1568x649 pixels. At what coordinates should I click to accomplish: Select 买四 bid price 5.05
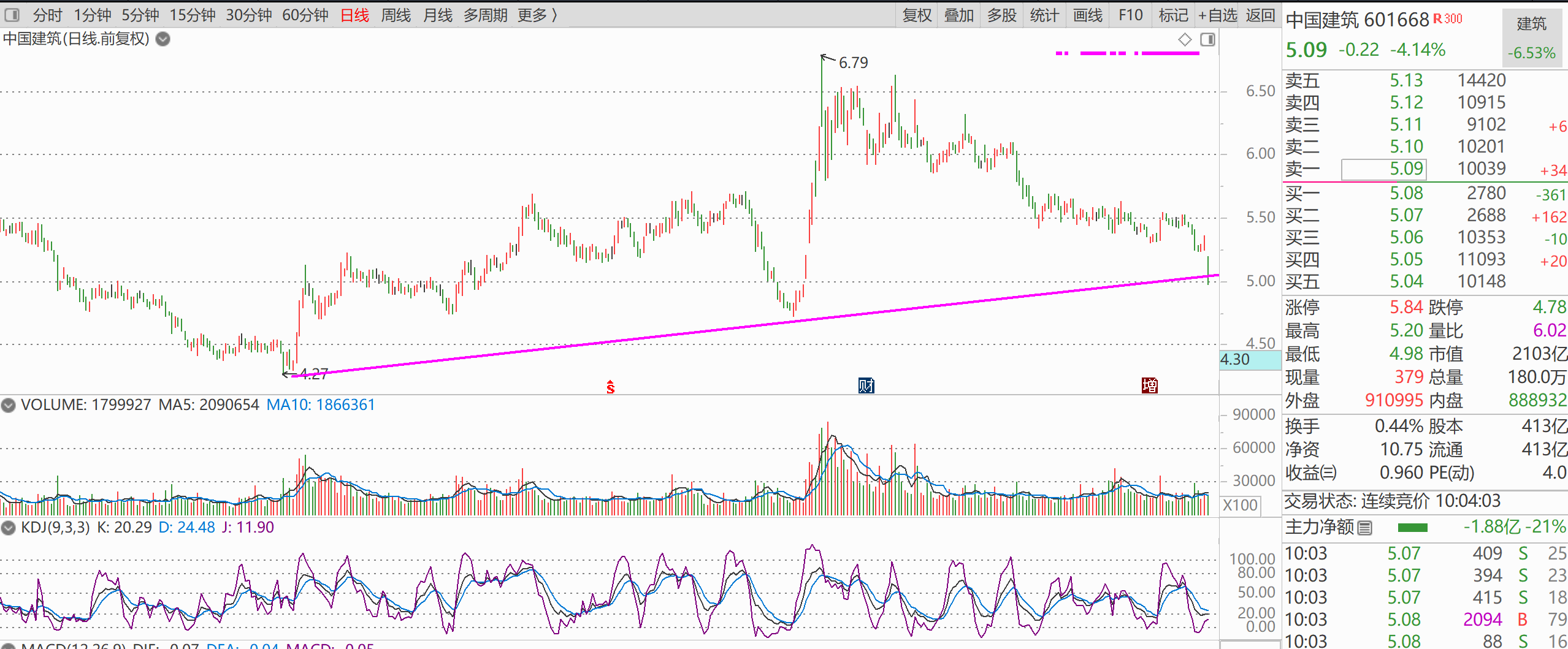[1406, 259]
